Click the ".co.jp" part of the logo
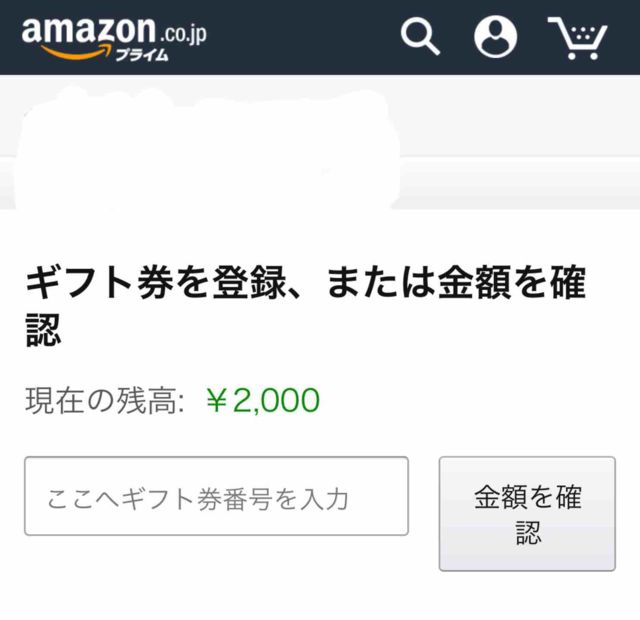Viewport: 640px width, 620px height. [x=181, y=33]
